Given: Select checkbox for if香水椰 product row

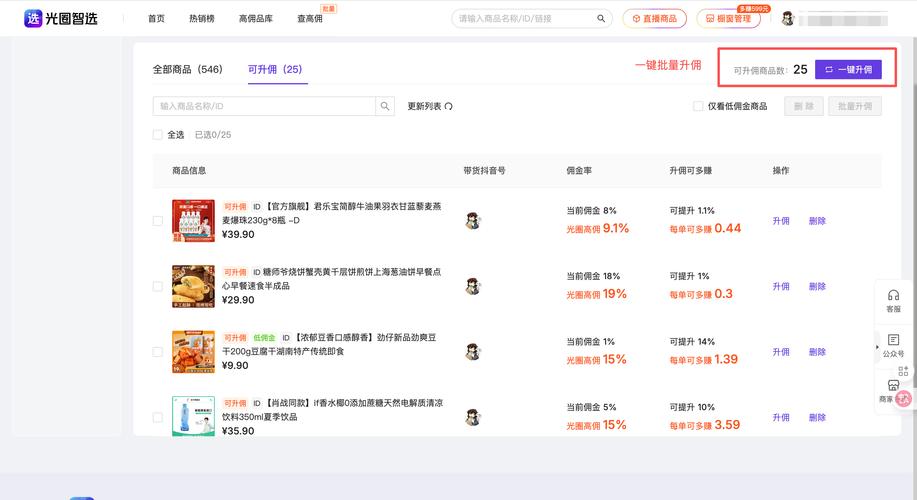Looking at the screenshot, I should [157, 418].
